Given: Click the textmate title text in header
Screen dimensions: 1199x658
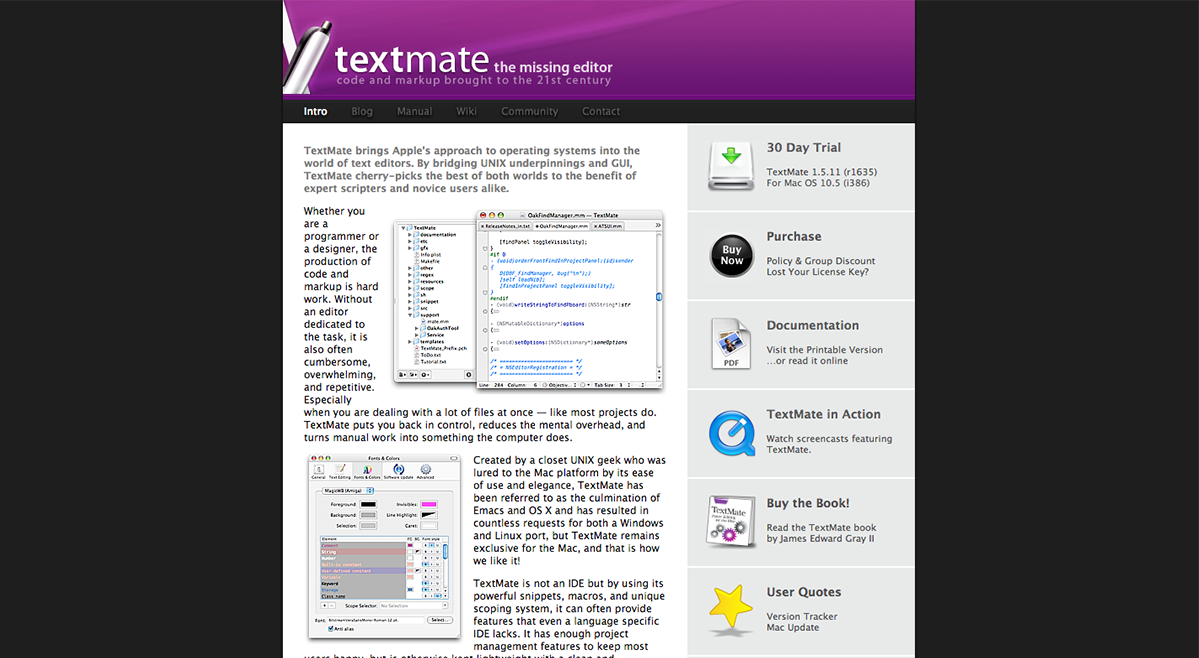Looking at the screenshot, I should (411, 60).
